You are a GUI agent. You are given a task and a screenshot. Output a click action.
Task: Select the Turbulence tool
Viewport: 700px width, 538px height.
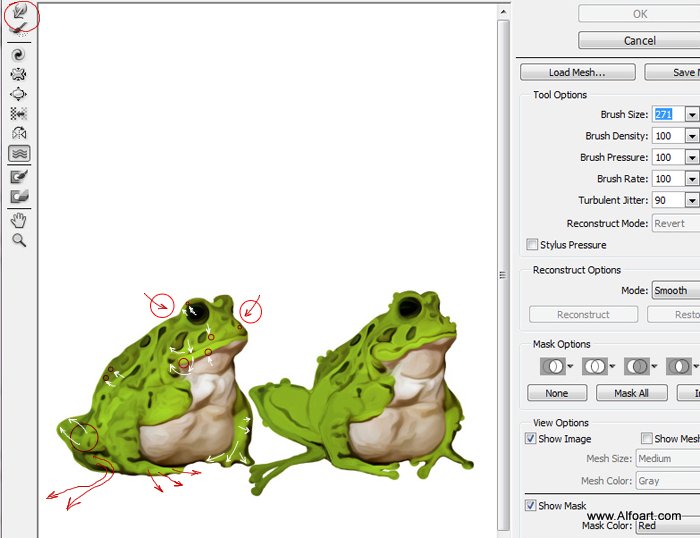point(19,154)
